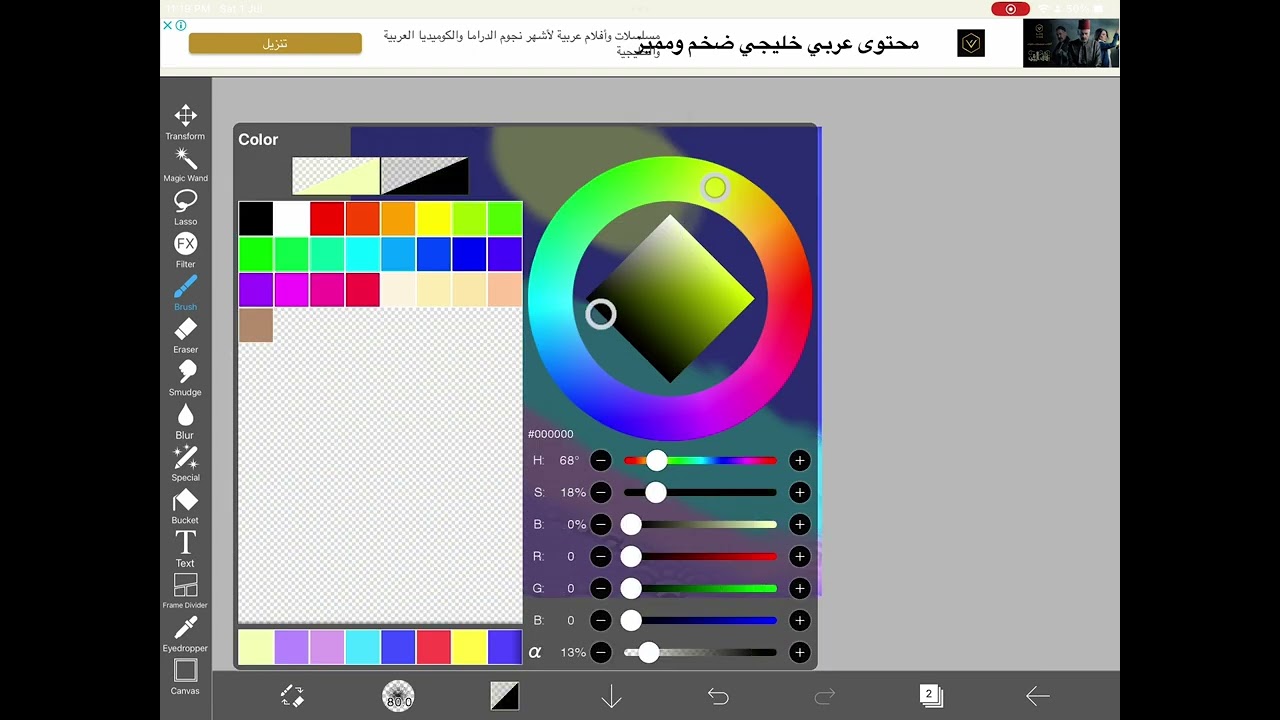Pick the red palette swatch

tap(327, 219)
